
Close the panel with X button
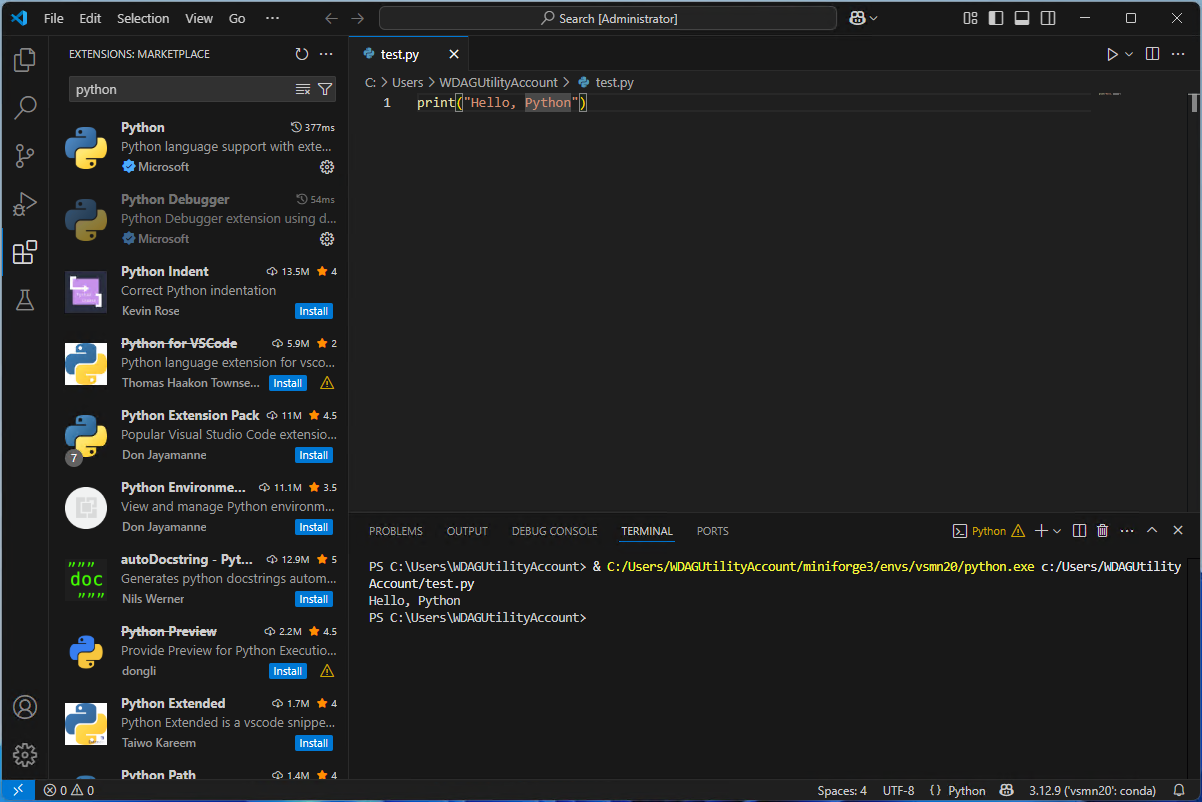(1178, 531)
